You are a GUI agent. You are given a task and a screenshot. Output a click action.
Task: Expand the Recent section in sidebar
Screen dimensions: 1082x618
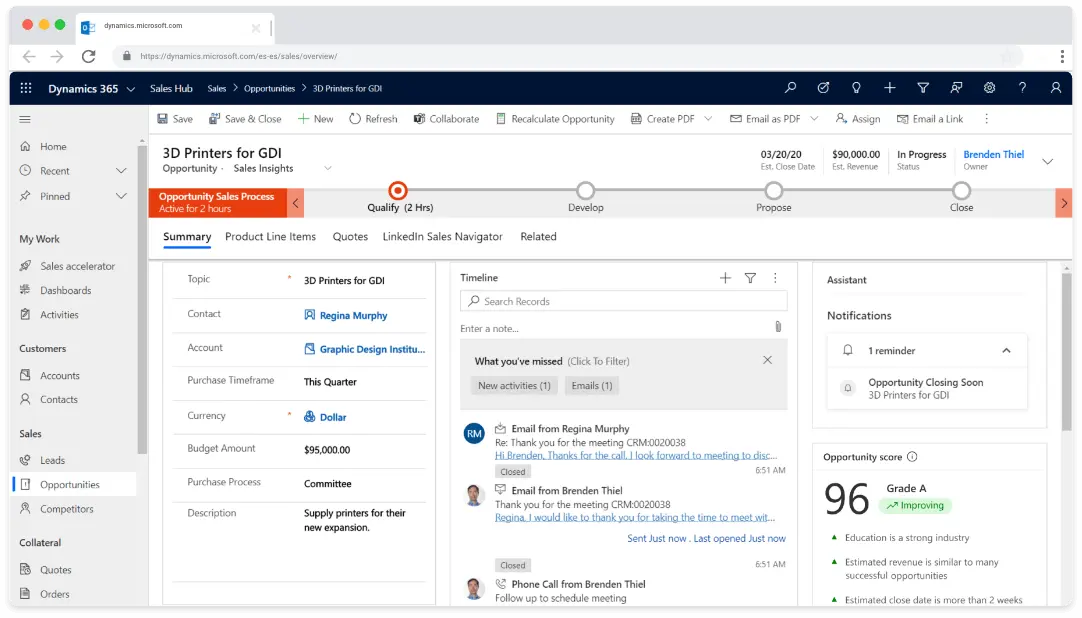122,171
